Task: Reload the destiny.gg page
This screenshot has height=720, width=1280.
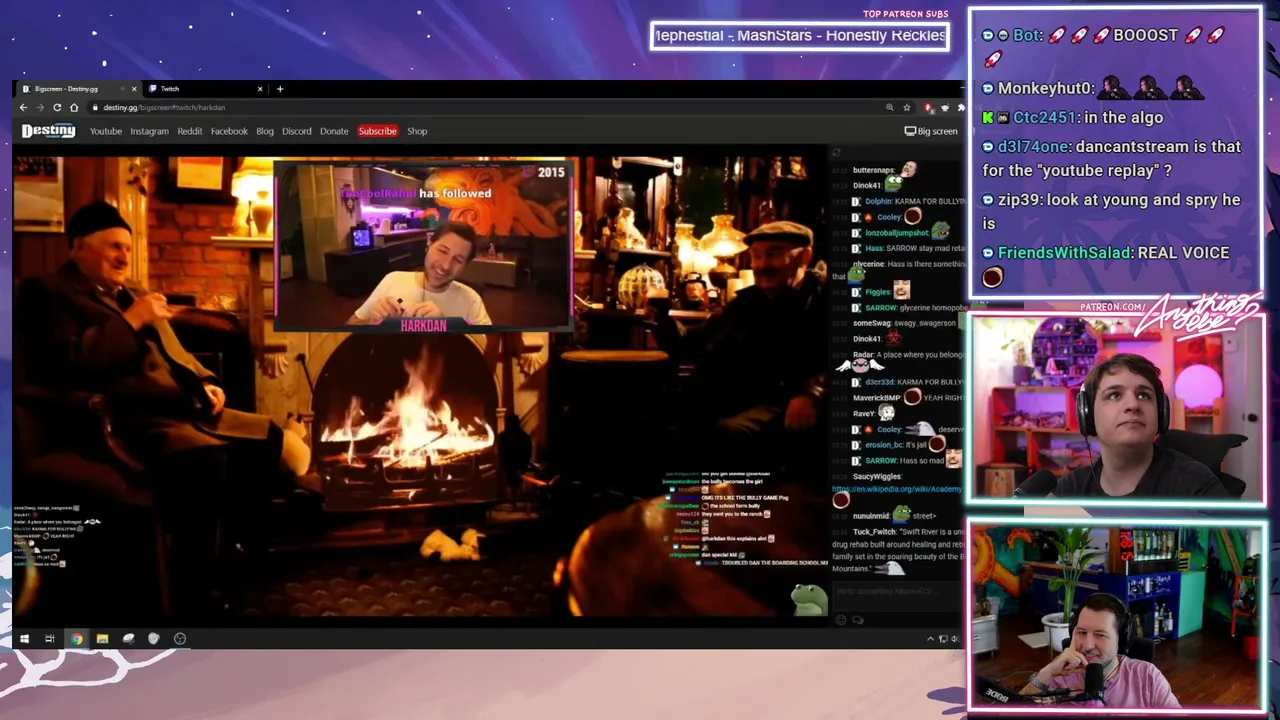Action: [x=57, y=107]
